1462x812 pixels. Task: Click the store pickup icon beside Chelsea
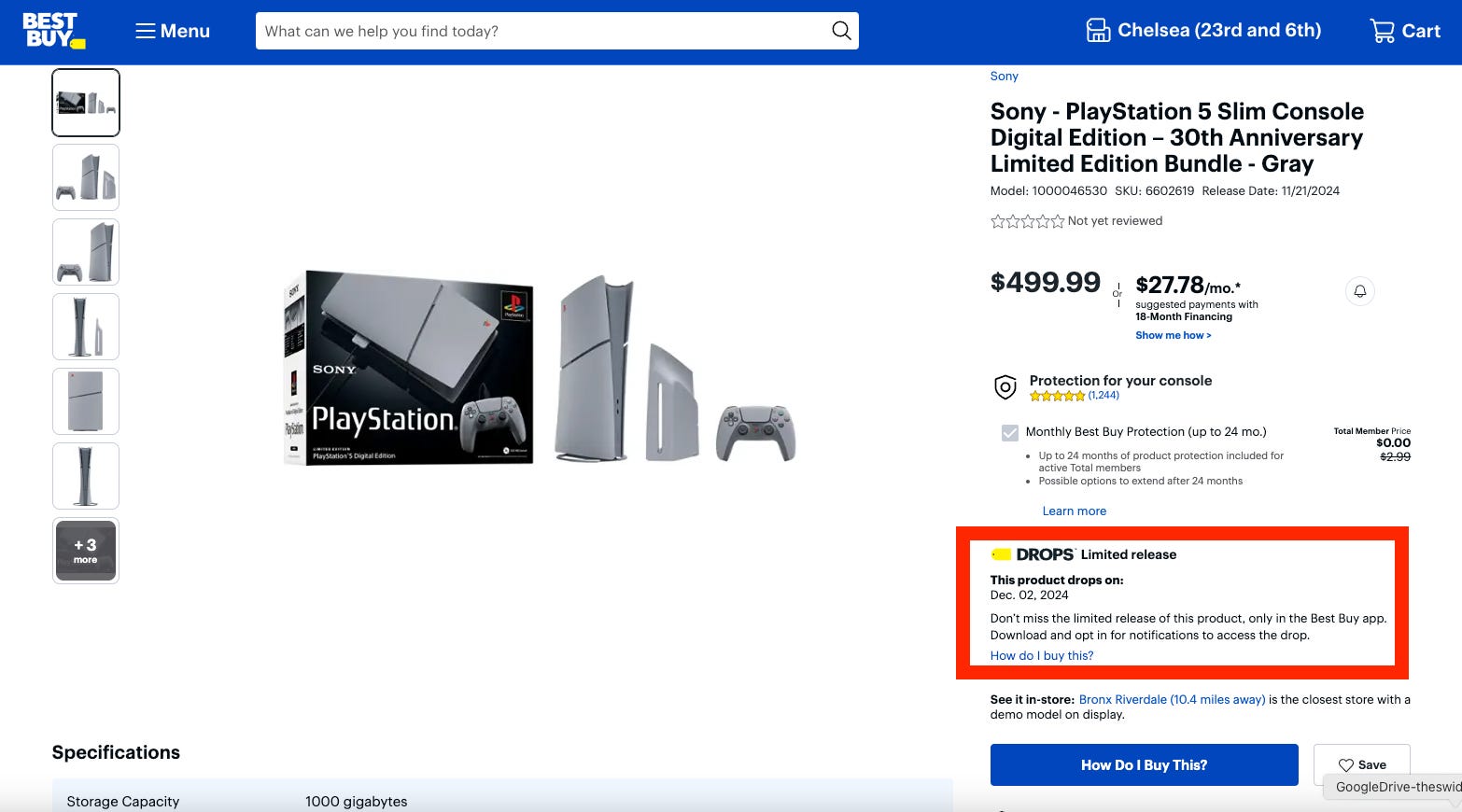point(1098,29)
